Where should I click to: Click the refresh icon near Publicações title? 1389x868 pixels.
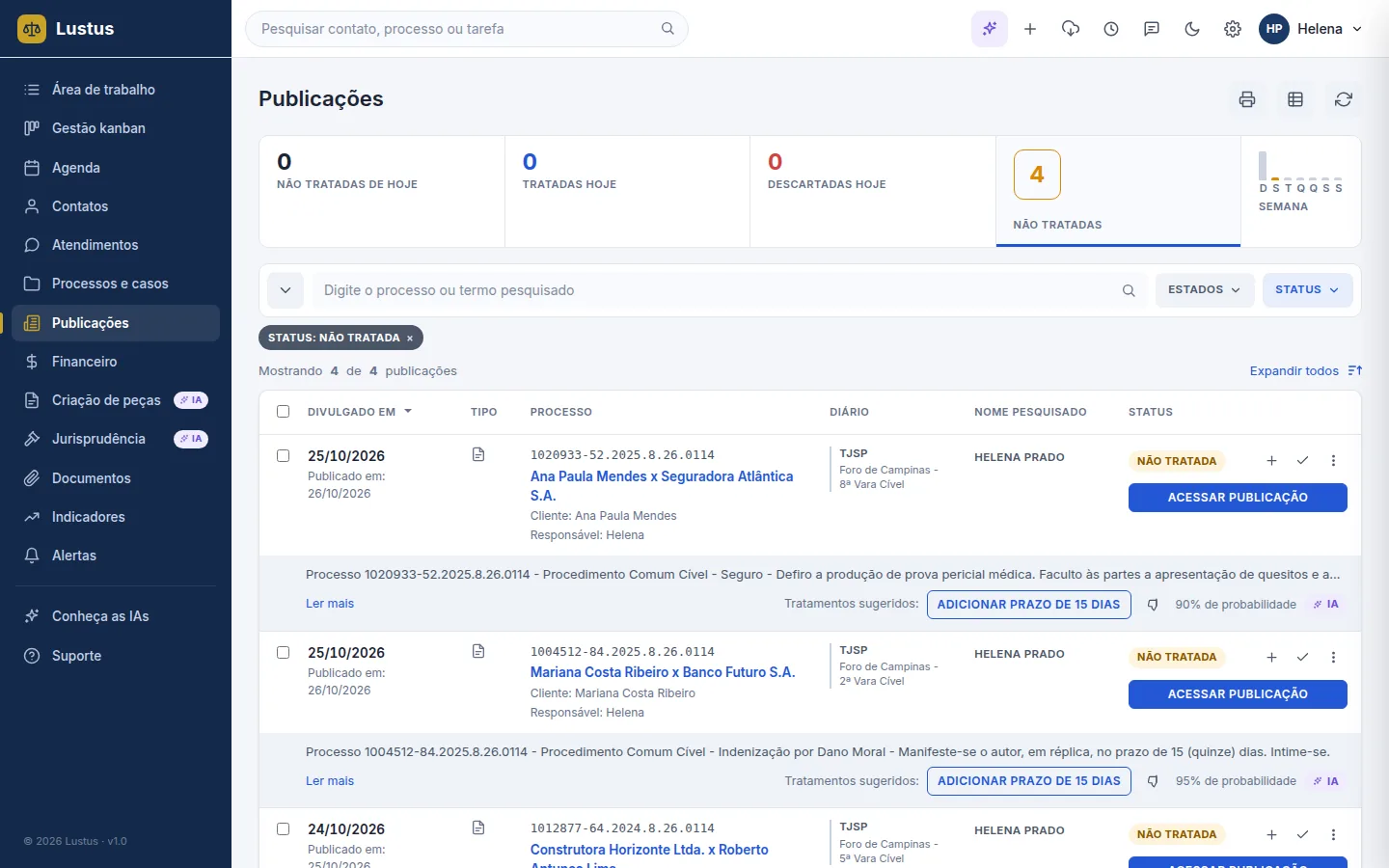[x=1344, y=99]
